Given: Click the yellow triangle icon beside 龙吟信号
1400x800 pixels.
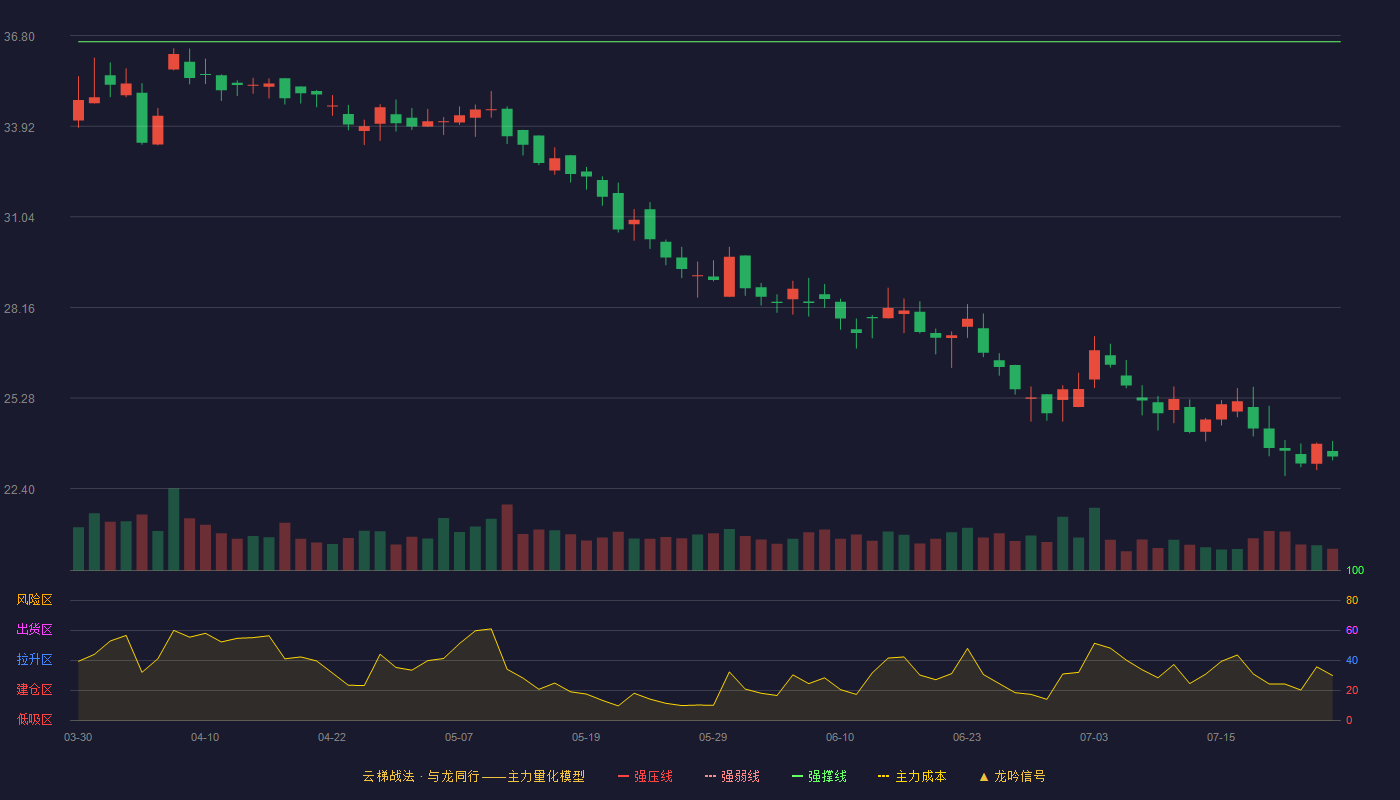Looking at the screenshot, I should click(x=983, y=776).
